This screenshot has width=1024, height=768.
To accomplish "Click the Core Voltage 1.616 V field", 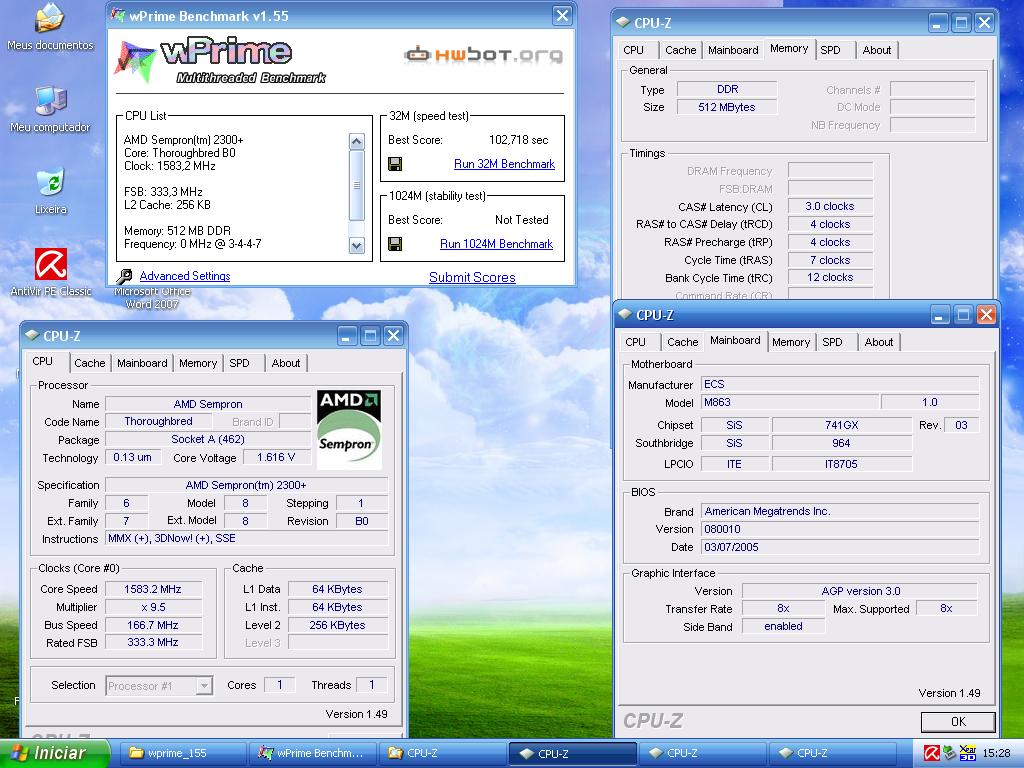I will point(276,457).
